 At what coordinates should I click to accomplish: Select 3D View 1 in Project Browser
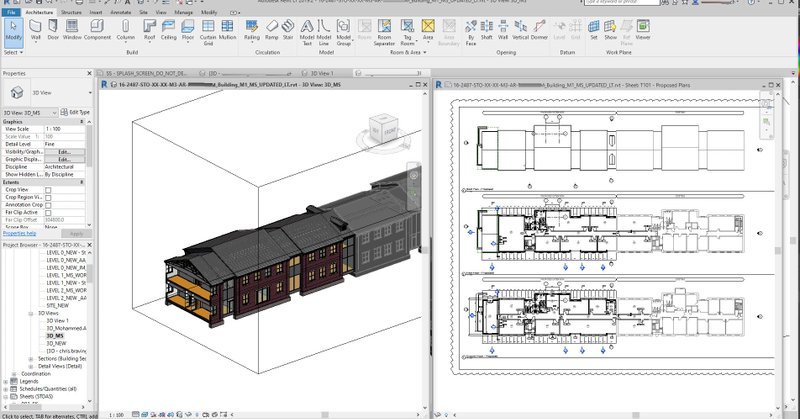[x=58, y=321]
